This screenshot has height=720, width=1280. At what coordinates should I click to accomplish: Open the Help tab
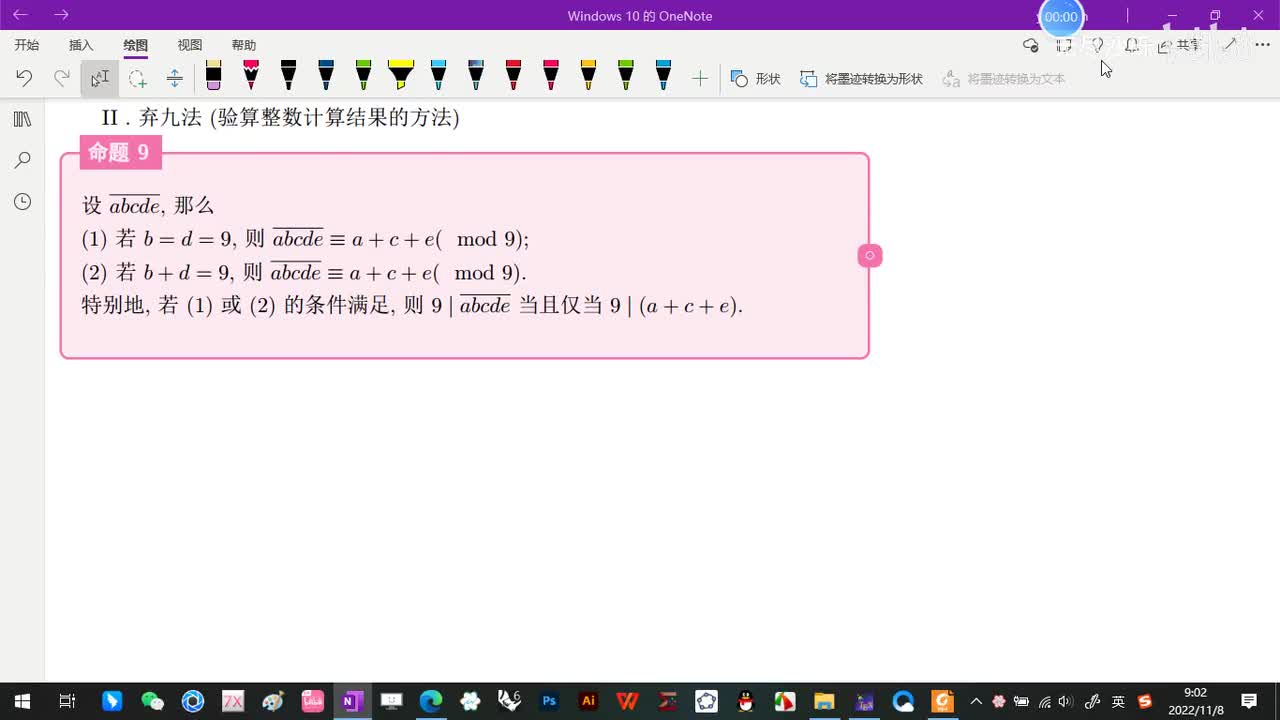[x=243, y=45]
